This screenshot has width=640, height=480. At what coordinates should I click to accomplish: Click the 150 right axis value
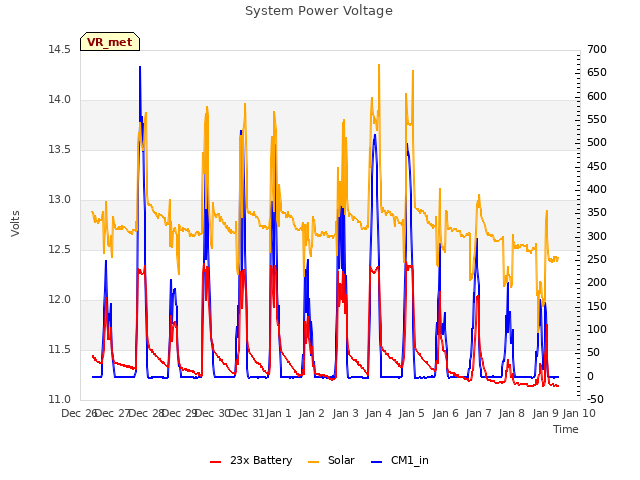(x=597, y=307)
